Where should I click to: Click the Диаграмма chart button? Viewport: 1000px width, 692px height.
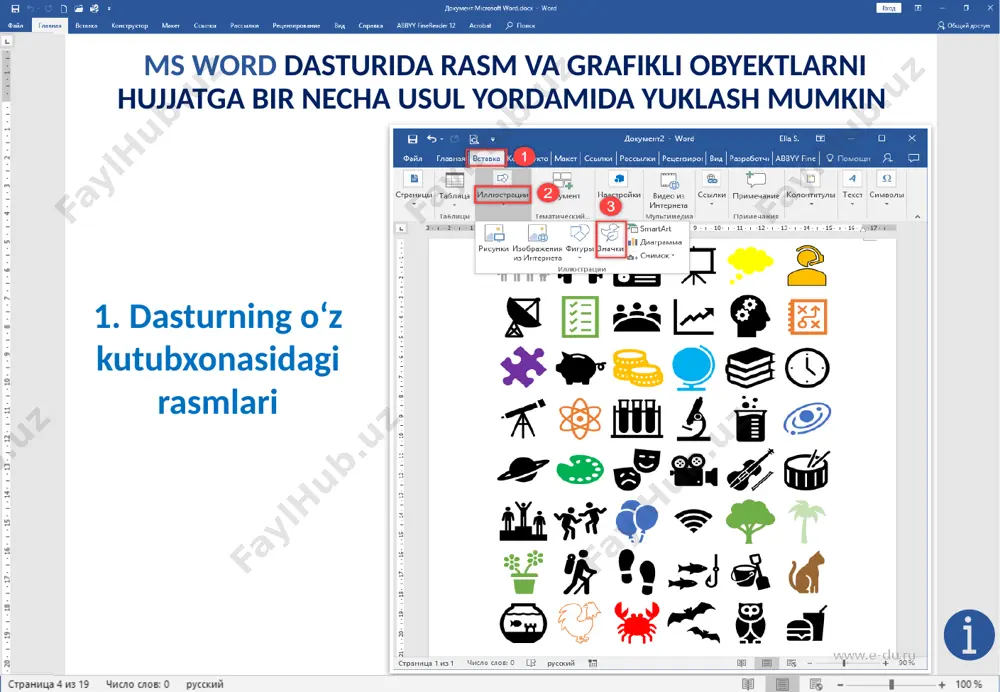[656, 242]
